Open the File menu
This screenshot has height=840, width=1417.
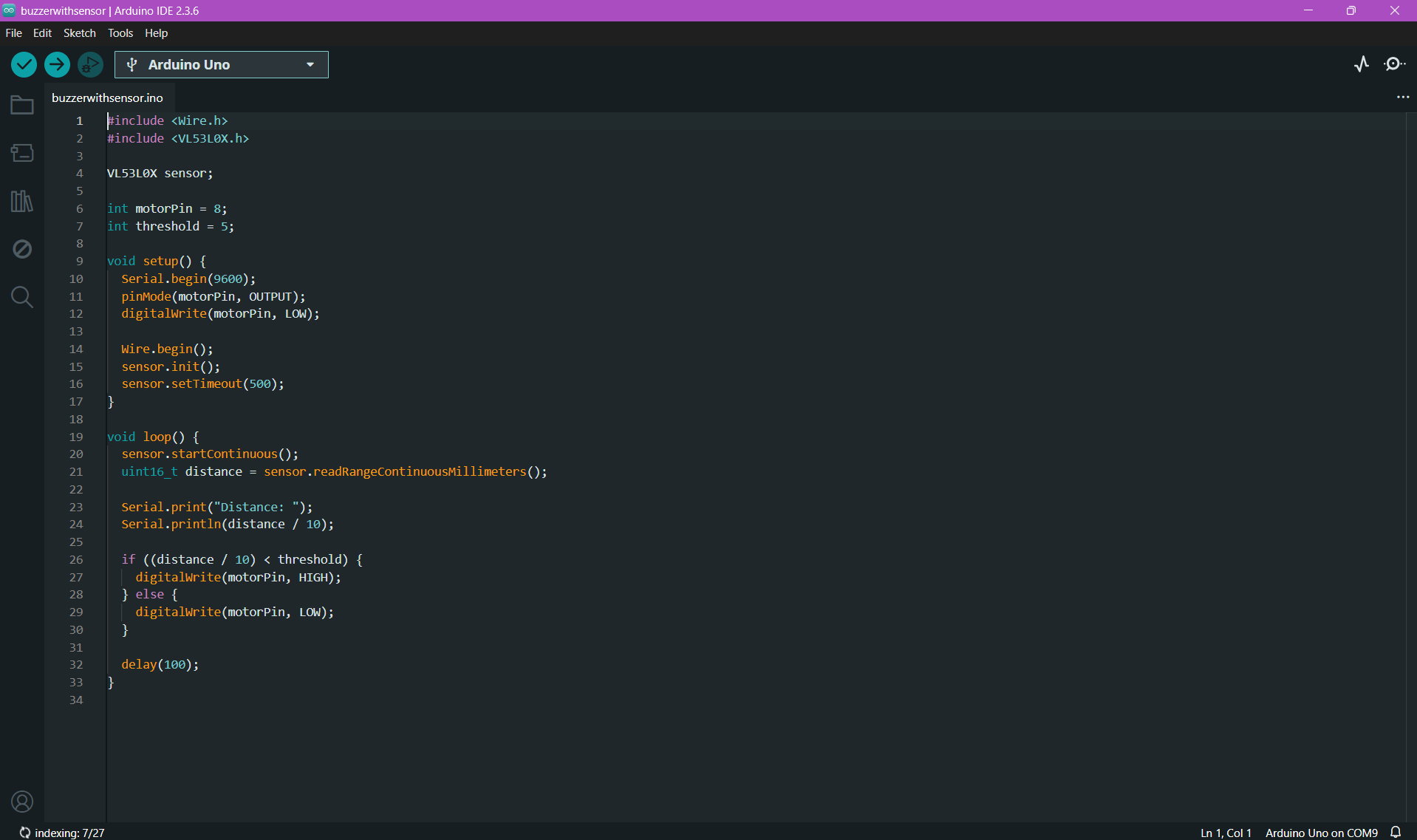click(x=13, y=33)
